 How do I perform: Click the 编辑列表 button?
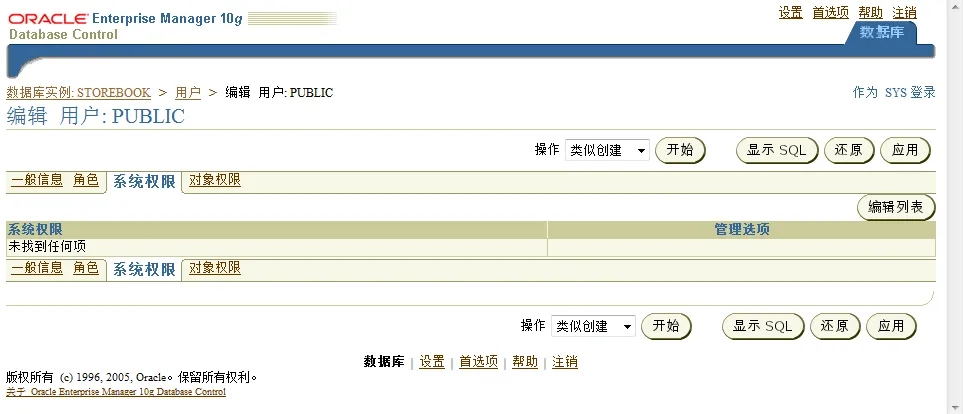895,207
